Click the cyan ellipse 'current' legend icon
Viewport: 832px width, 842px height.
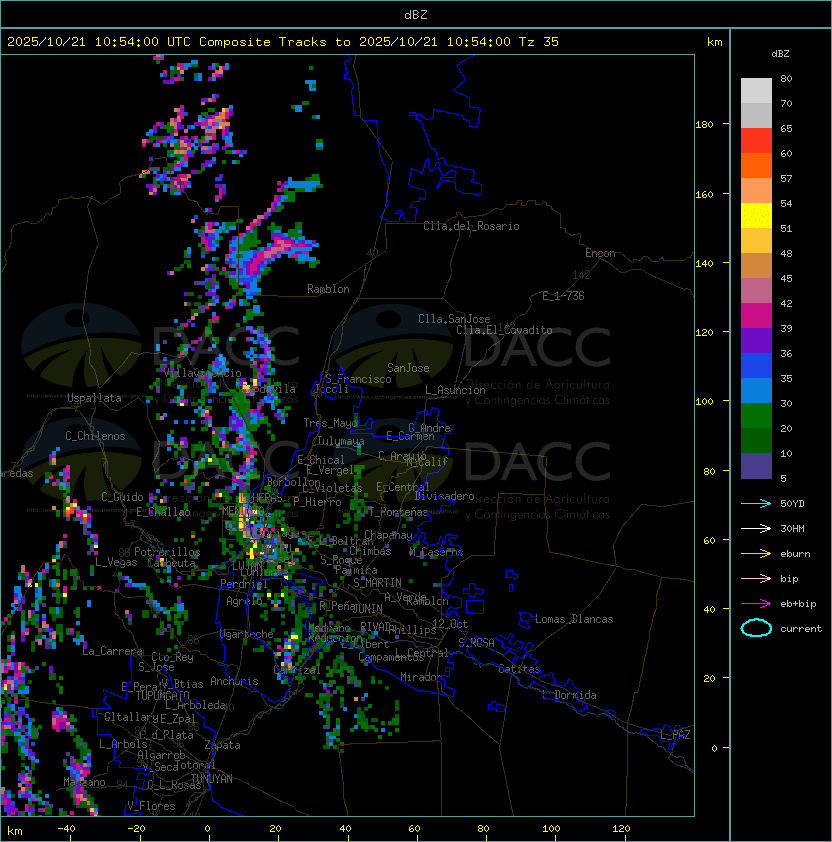coord(756,628)
